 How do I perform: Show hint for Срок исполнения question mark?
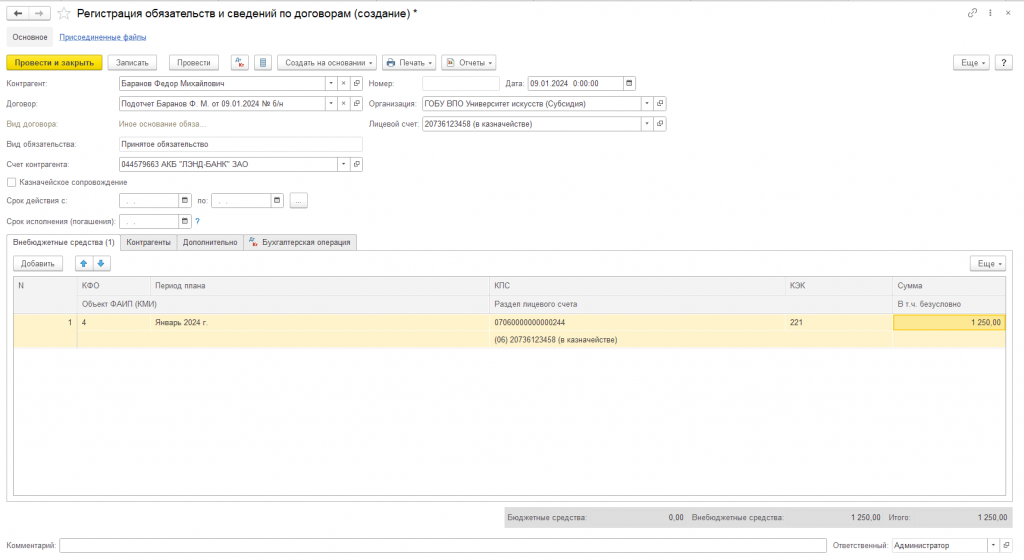(x=197, y=221)
